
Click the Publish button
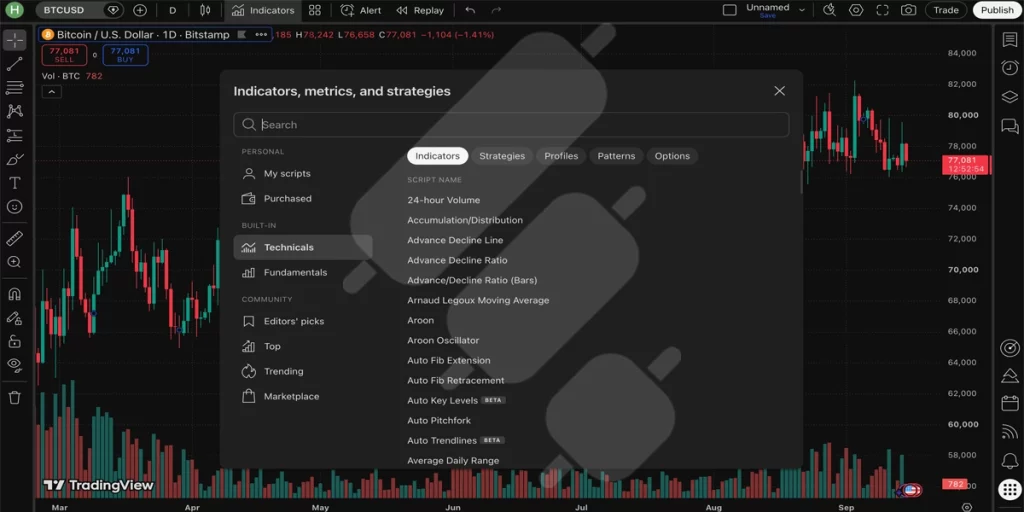pyautogui.click(x=997, y=10)
